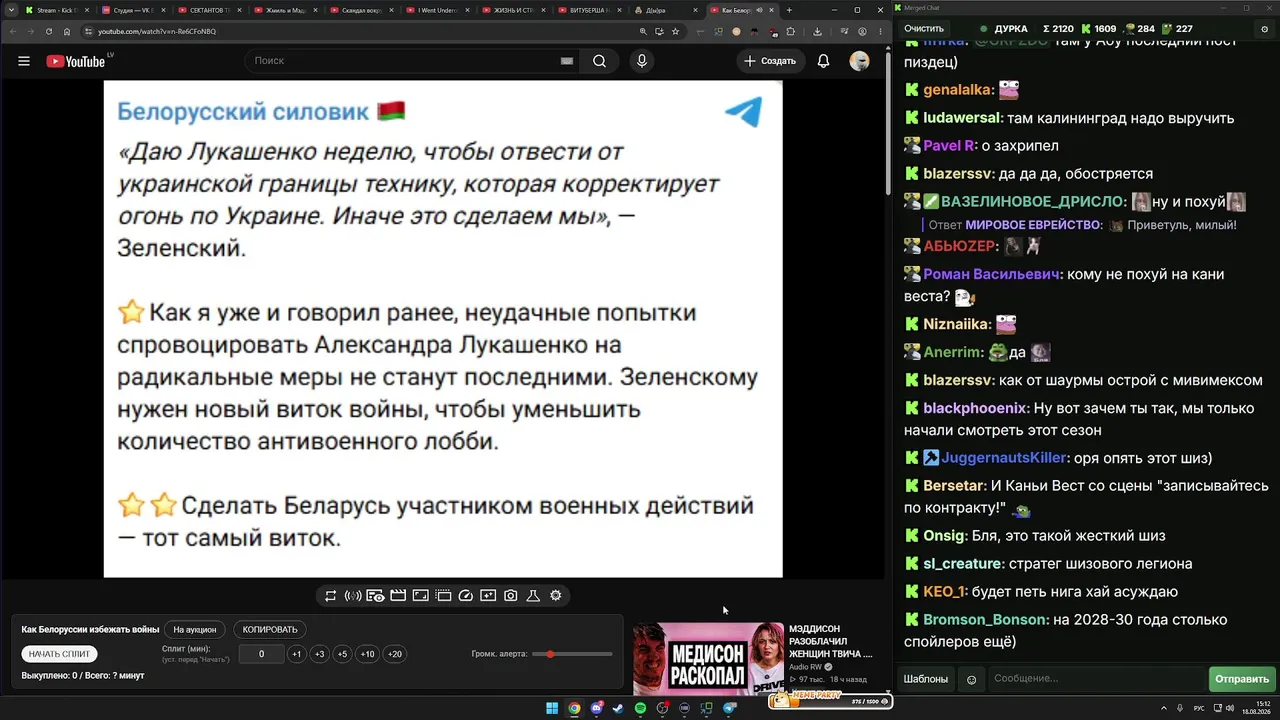1280x720 pixels.
Task: Add twenty minutes with +20 button
Action: tap(395, 654)
